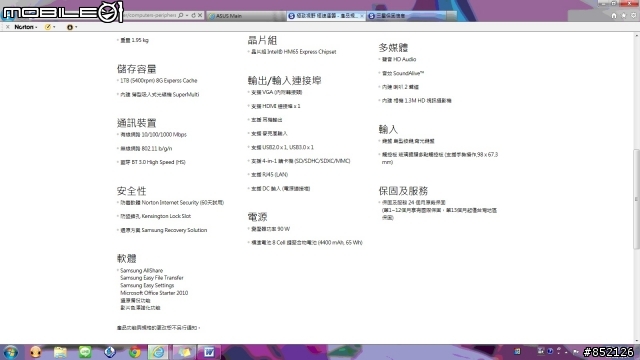Viewport: 640px width, 360px height.
Task: Click the 軟體 heading
Action: click(127, 258)
